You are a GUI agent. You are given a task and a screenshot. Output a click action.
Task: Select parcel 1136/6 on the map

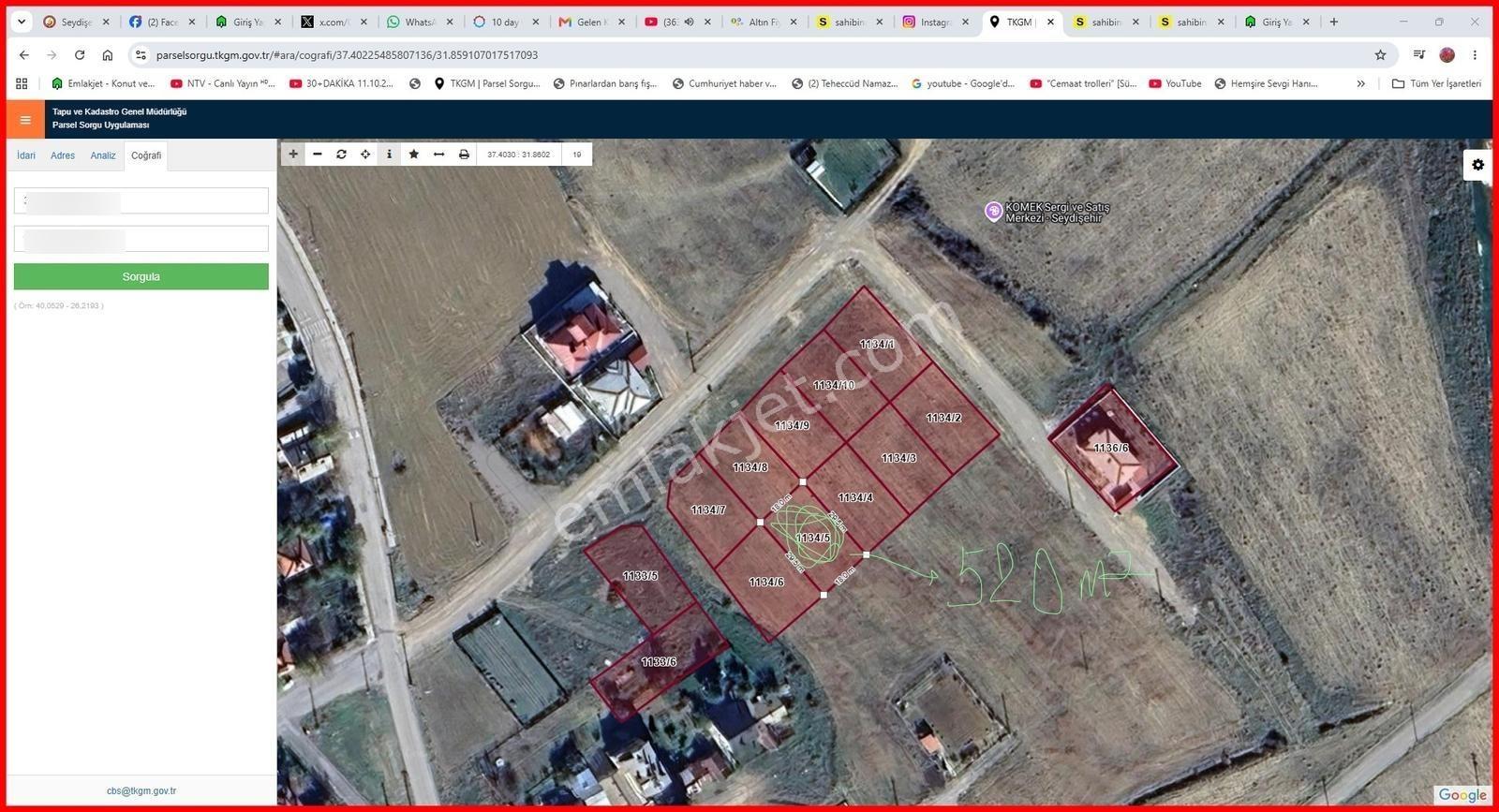(1111, 448)
